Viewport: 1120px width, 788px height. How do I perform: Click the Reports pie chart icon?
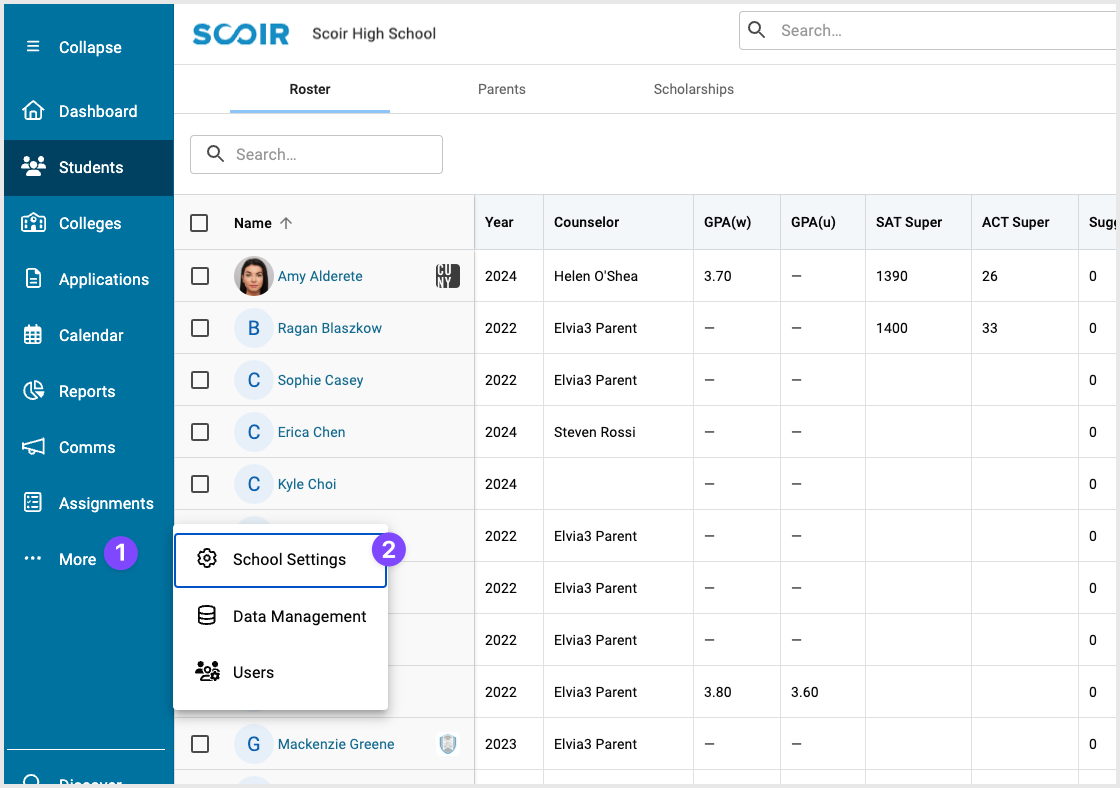[33, 390]
